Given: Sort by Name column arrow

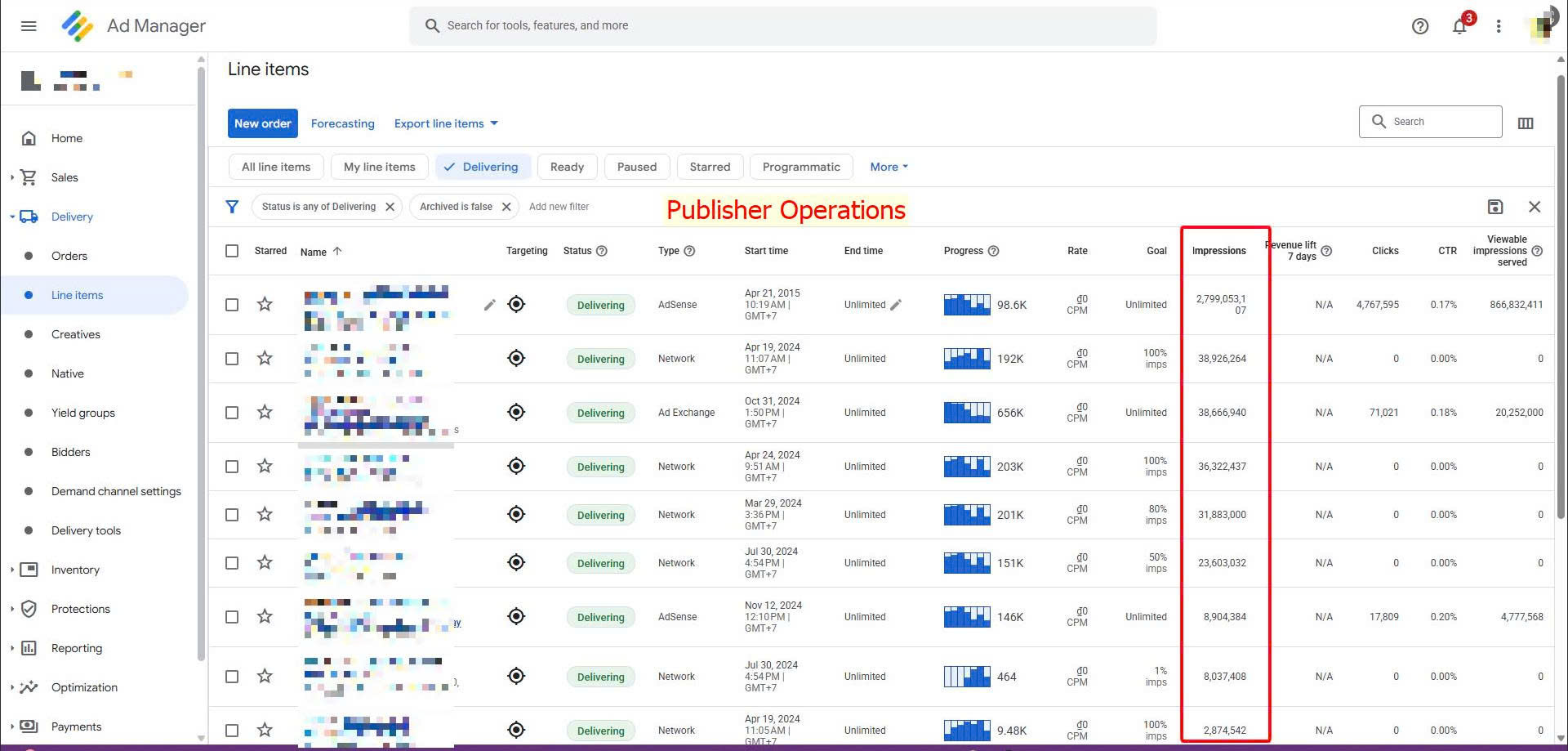Looking at the screenshot, I should 337,251.
